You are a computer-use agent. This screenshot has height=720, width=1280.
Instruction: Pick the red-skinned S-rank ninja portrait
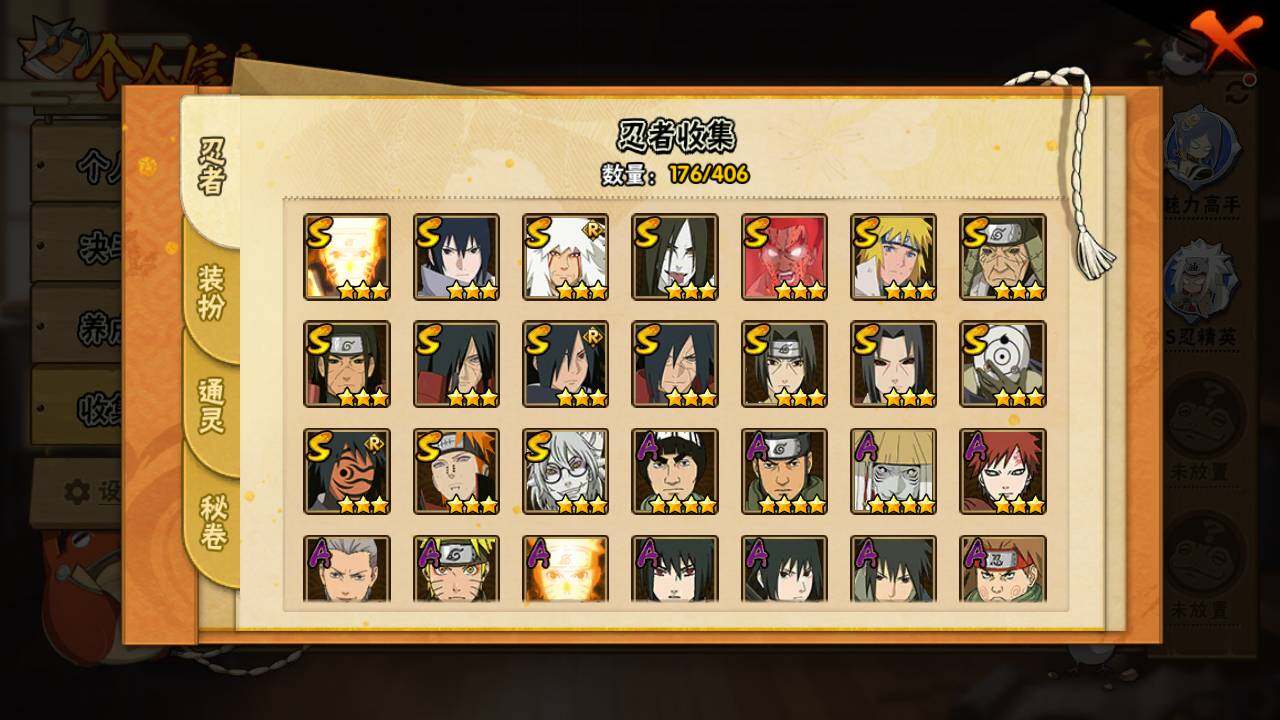(x=784, y=257)
